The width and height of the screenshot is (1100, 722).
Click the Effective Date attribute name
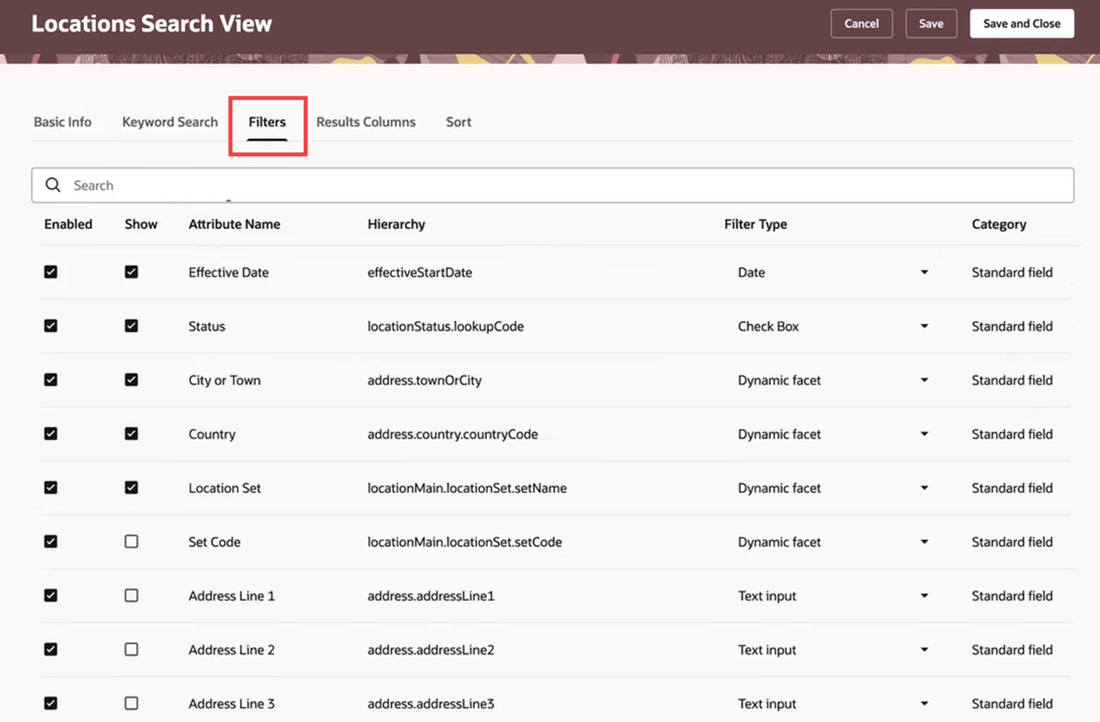click(x=229, y=272)
